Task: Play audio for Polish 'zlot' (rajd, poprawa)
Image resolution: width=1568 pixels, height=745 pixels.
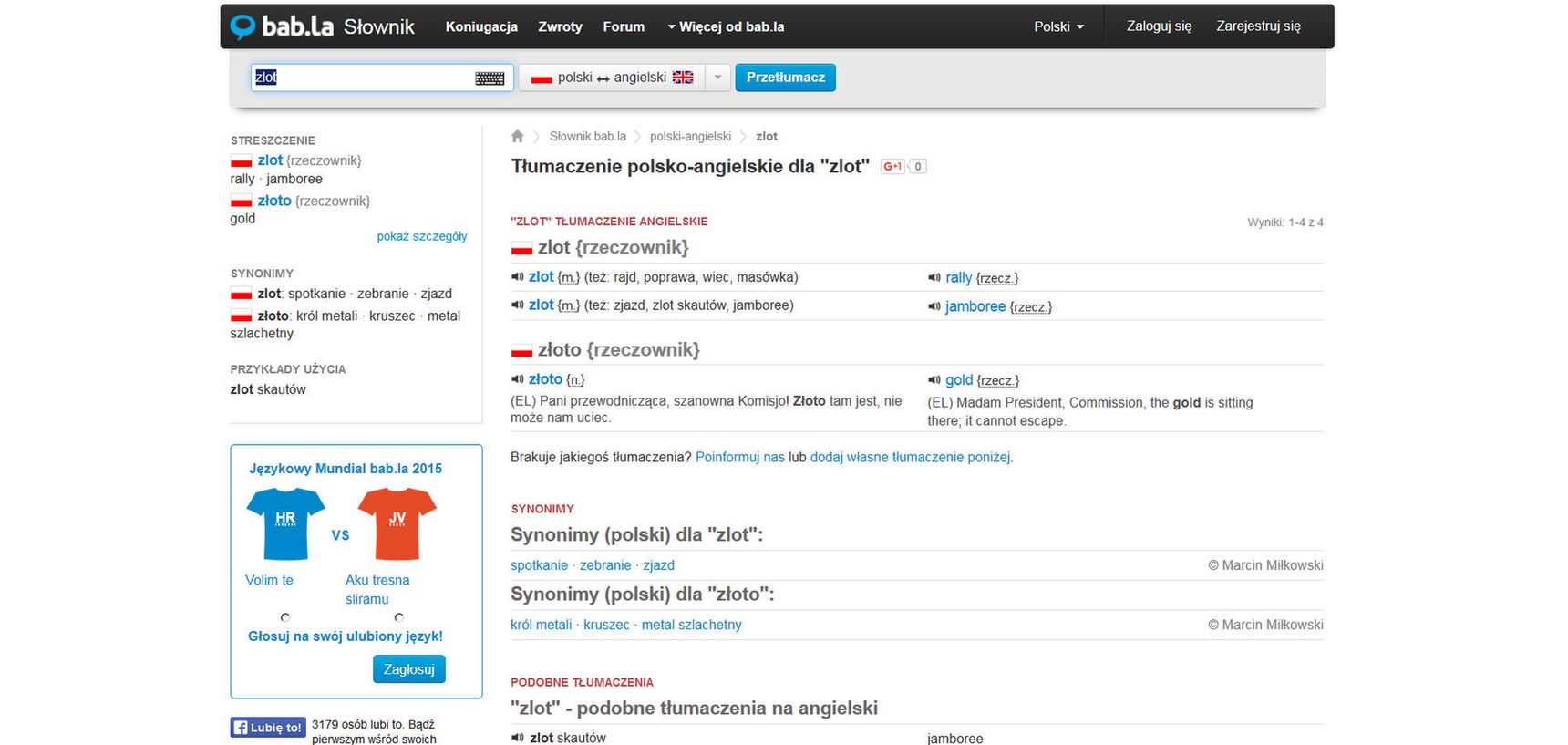Action: 517,277
